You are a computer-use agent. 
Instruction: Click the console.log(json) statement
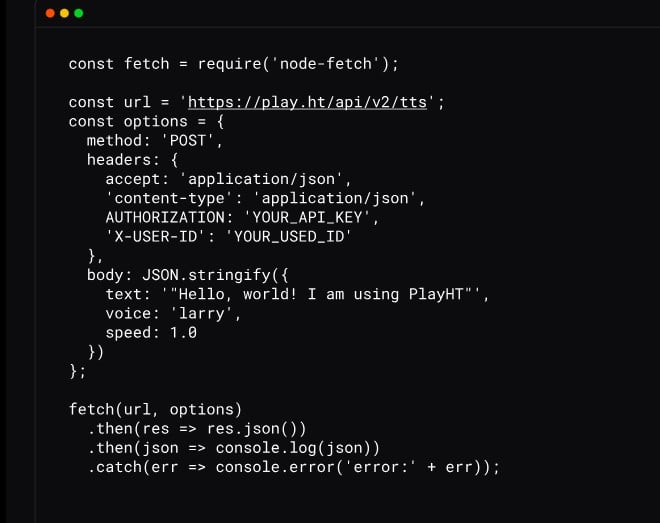coord(293,448)
